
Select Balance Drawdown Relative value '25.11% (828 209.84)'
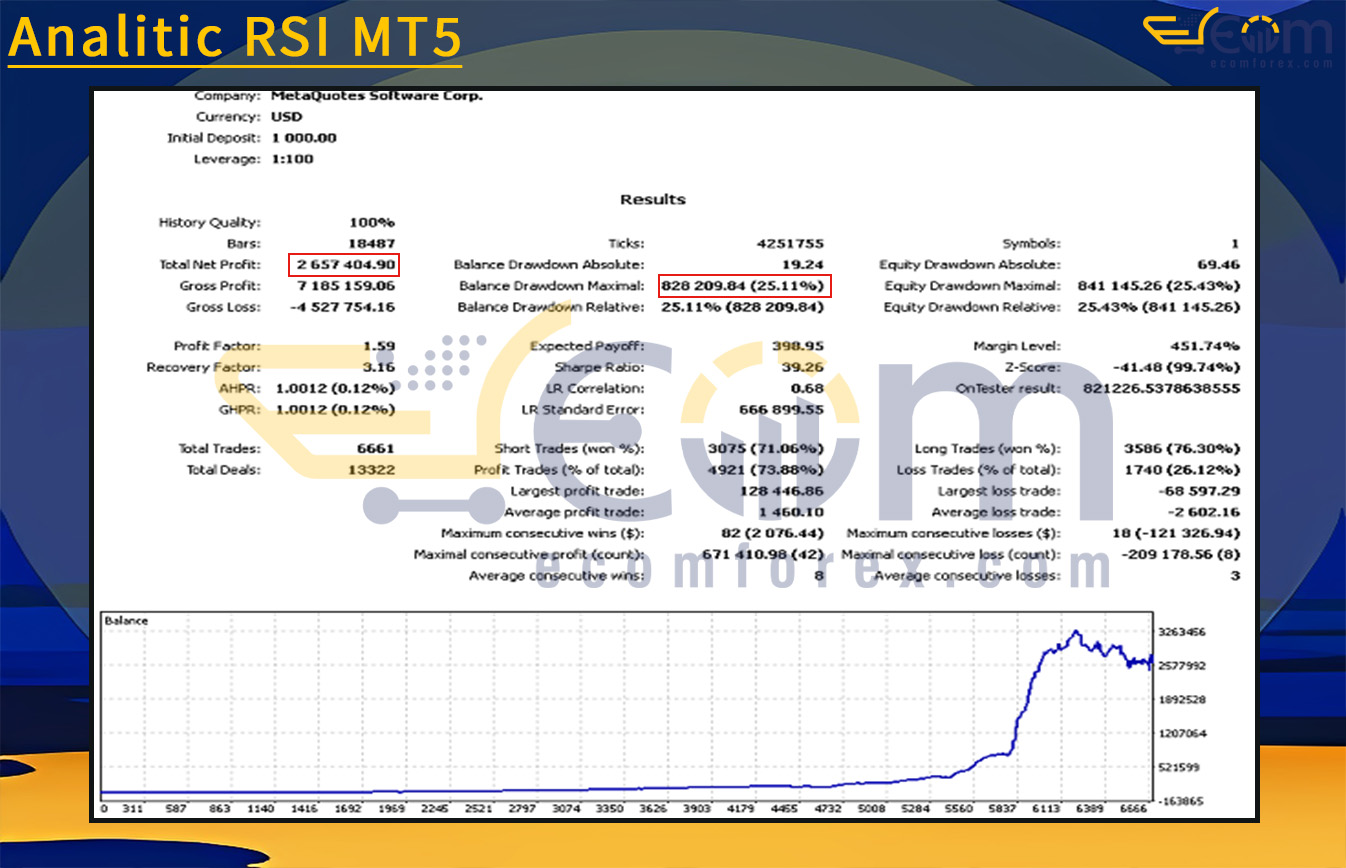point(743,307)
